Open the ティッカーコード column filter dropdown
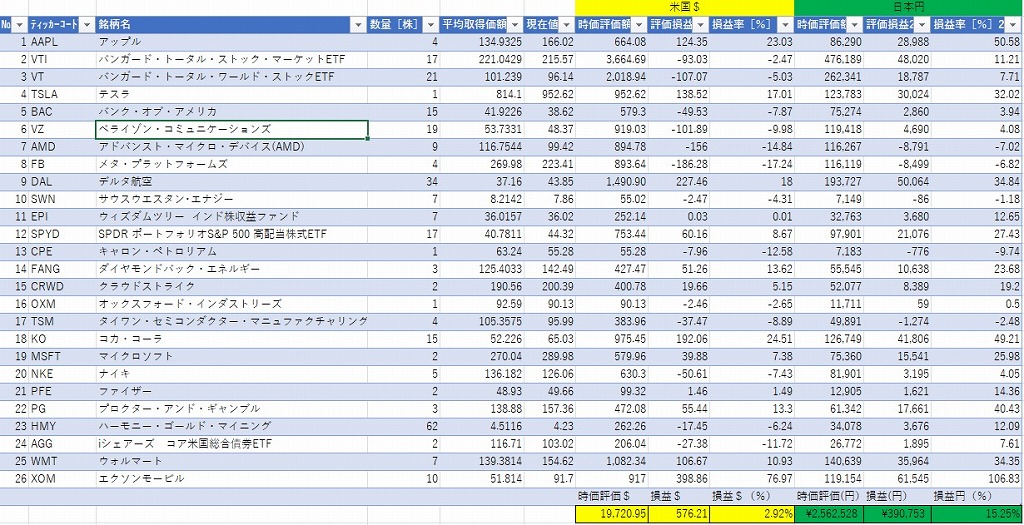The height and width of the screenshot is (525, 1024). [87, 25]
